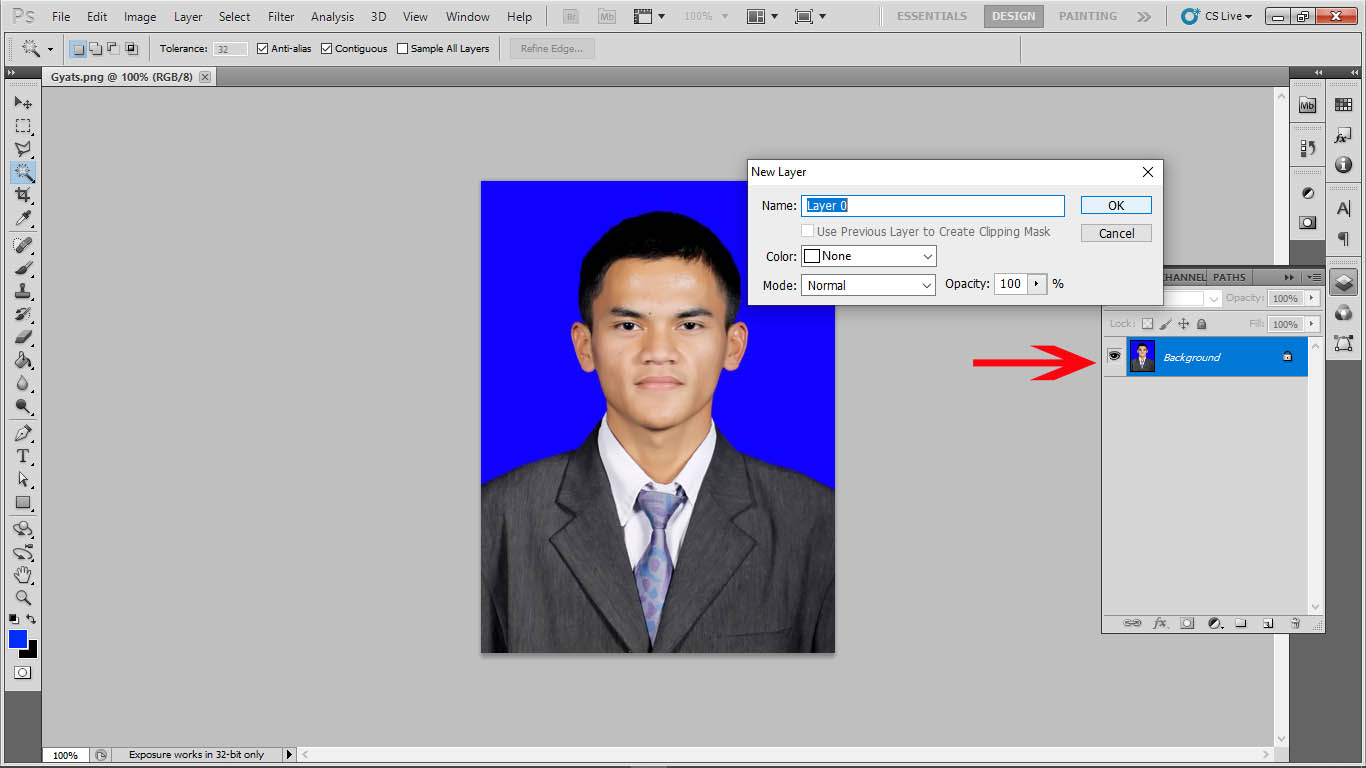
Task: Open the Layer menu
Action: coord(188,17)
